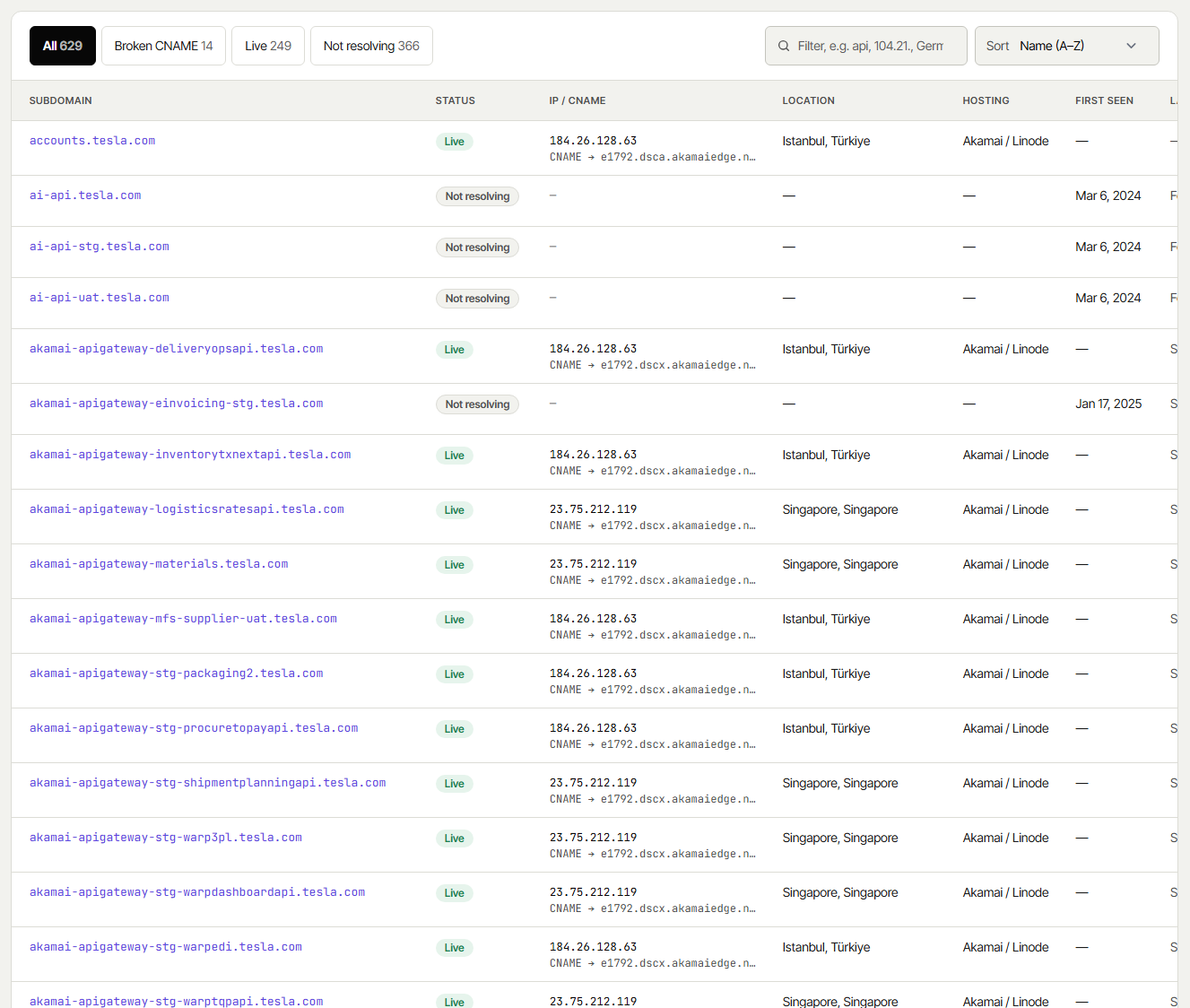The width and height of the screenshot is (1190, 1008).
Task: Click the search magnifier icon in filter box
Action: coord(784,46)
